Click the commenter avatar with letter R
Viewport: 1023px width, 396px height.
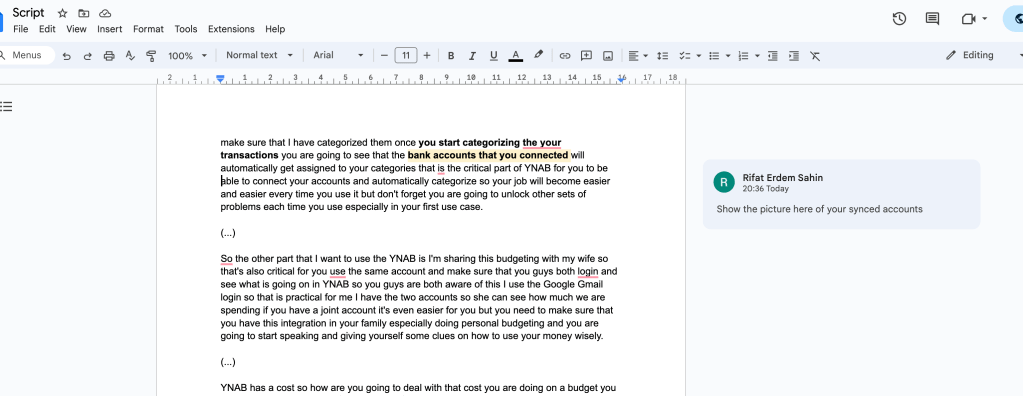724,182
